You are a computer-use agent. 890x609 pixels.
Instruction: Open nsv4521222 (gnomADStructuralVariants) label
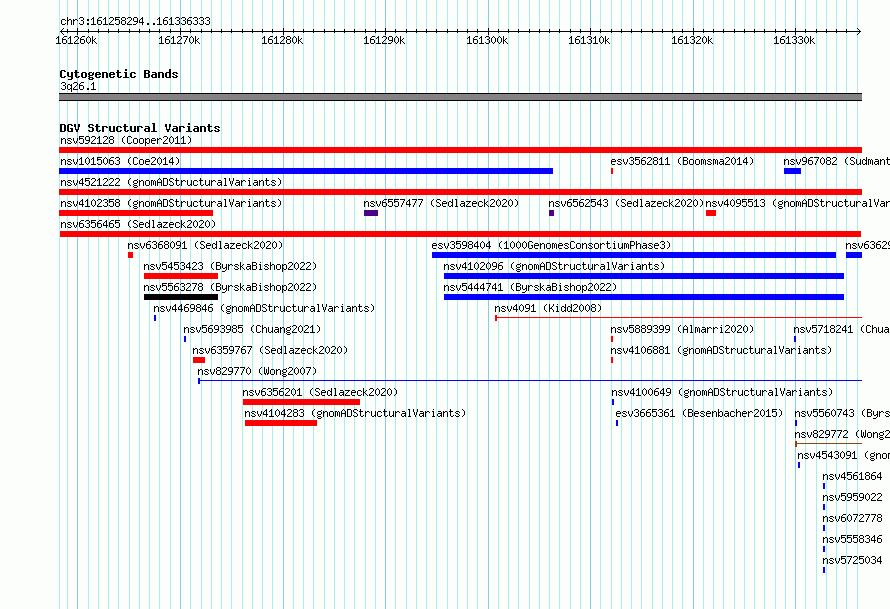pos(171,182)
